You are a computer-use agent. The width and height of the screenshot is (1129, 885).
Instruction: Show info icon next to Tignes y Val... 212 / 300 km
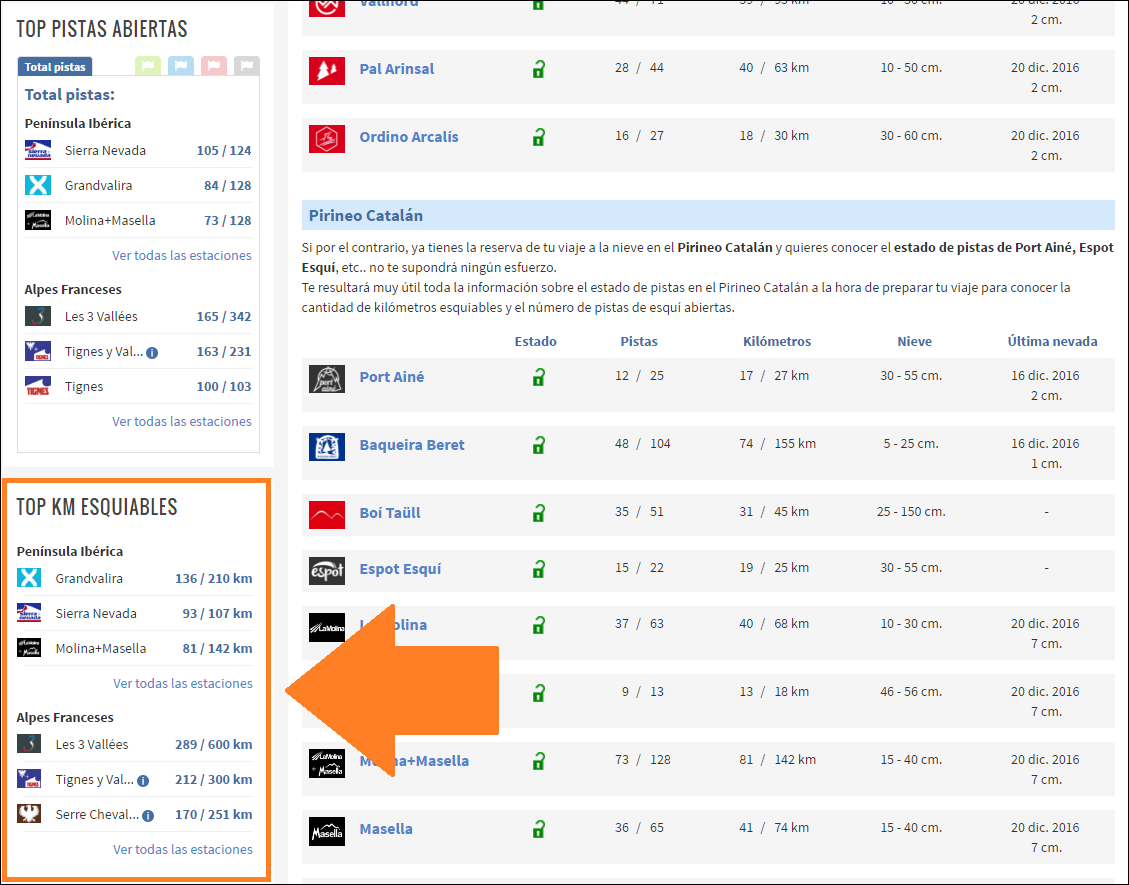tap(143, 781)
